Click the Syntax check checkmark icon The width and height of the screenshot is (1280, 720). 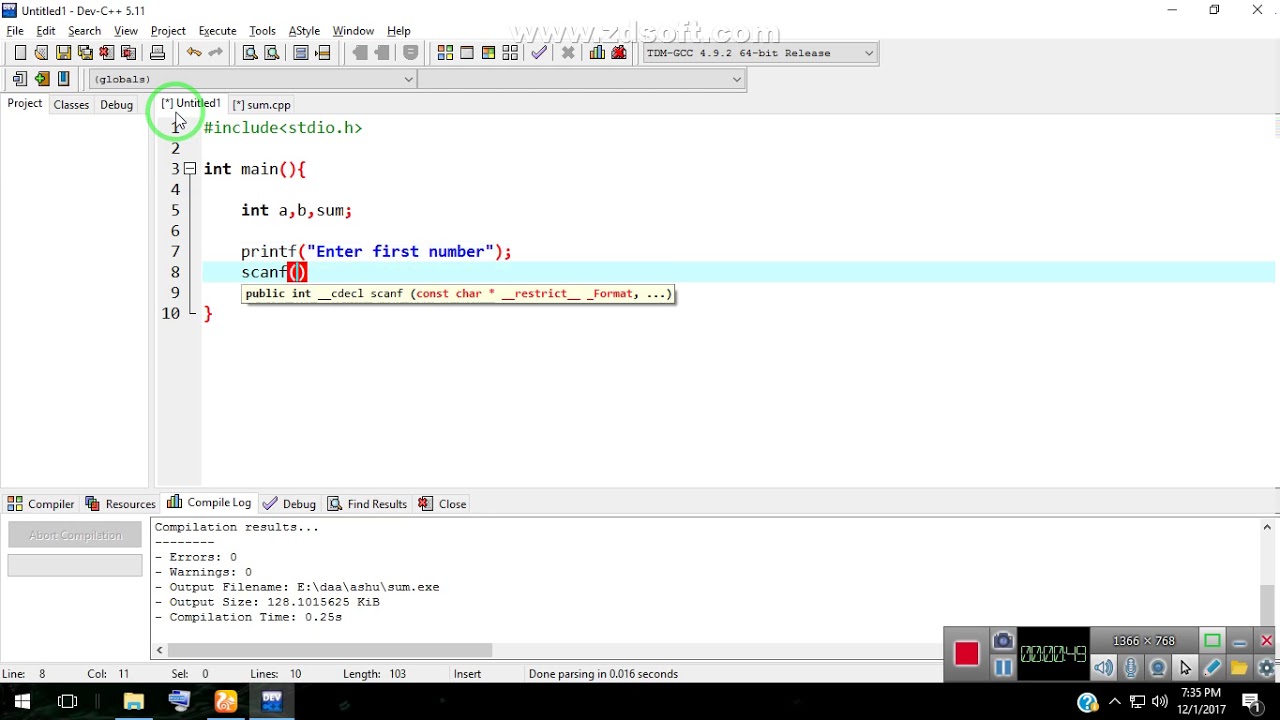pyautogui.click(x=539, y=53)
